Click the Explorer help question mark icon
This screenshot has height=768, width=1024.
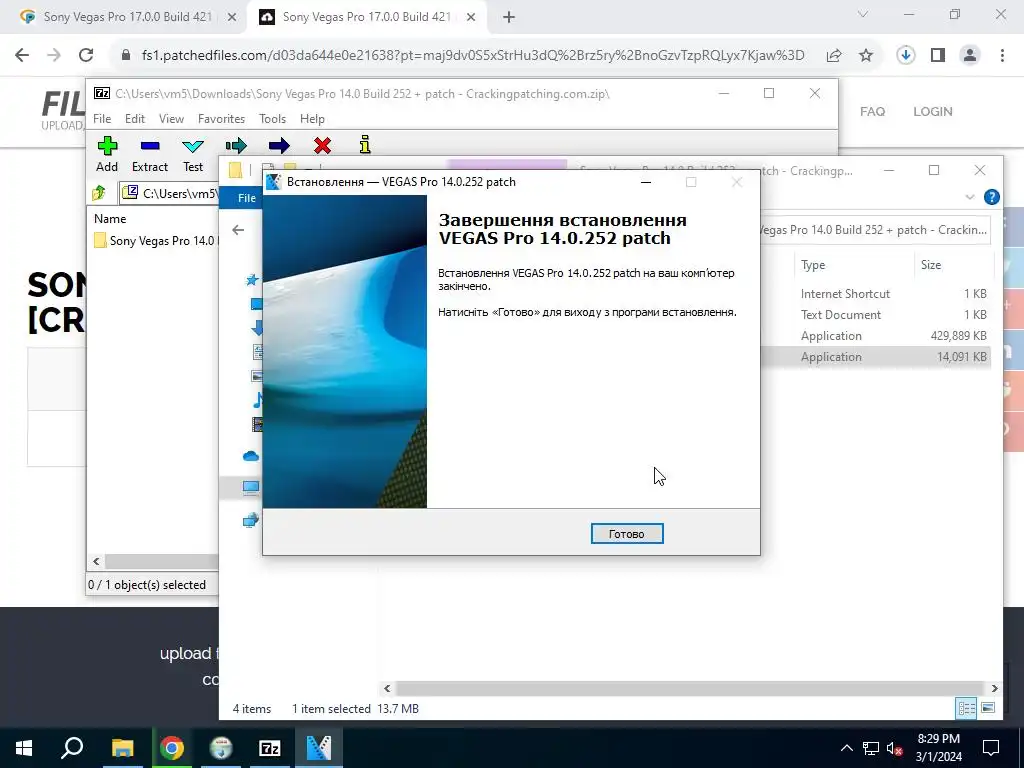(x=991, y=197)
